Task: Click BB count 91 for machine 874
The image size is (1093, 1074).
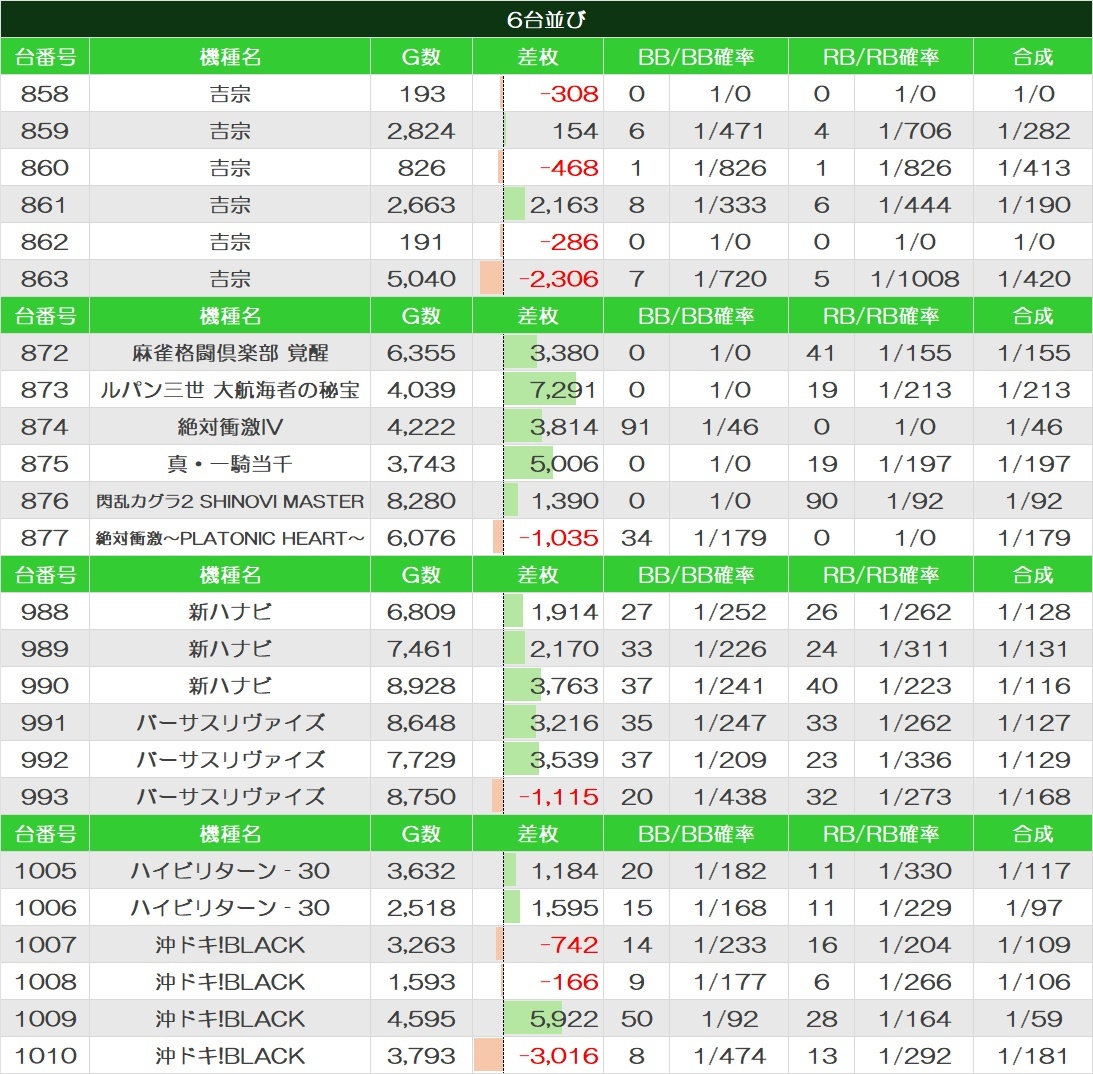Action: pos(636,427)
